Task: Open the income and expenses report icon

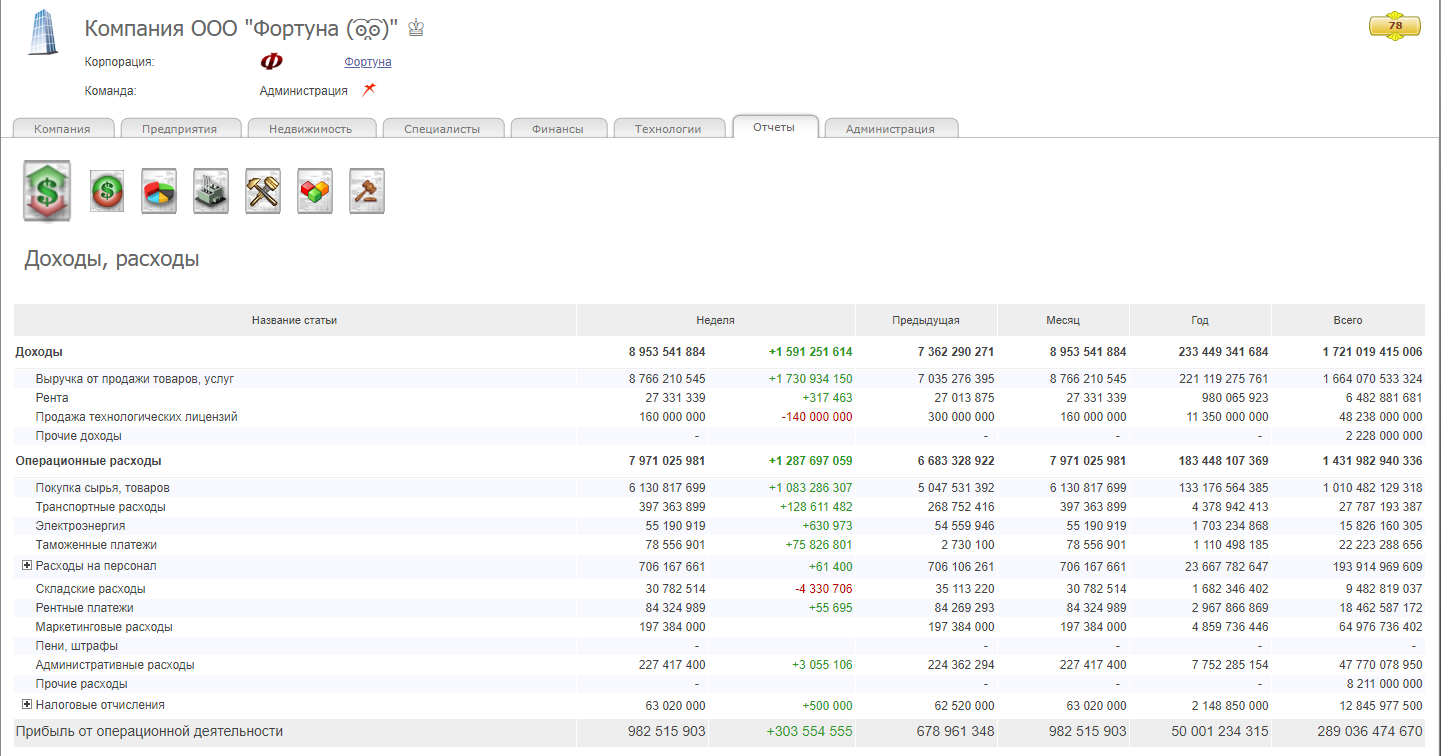Action: point(47,190)
